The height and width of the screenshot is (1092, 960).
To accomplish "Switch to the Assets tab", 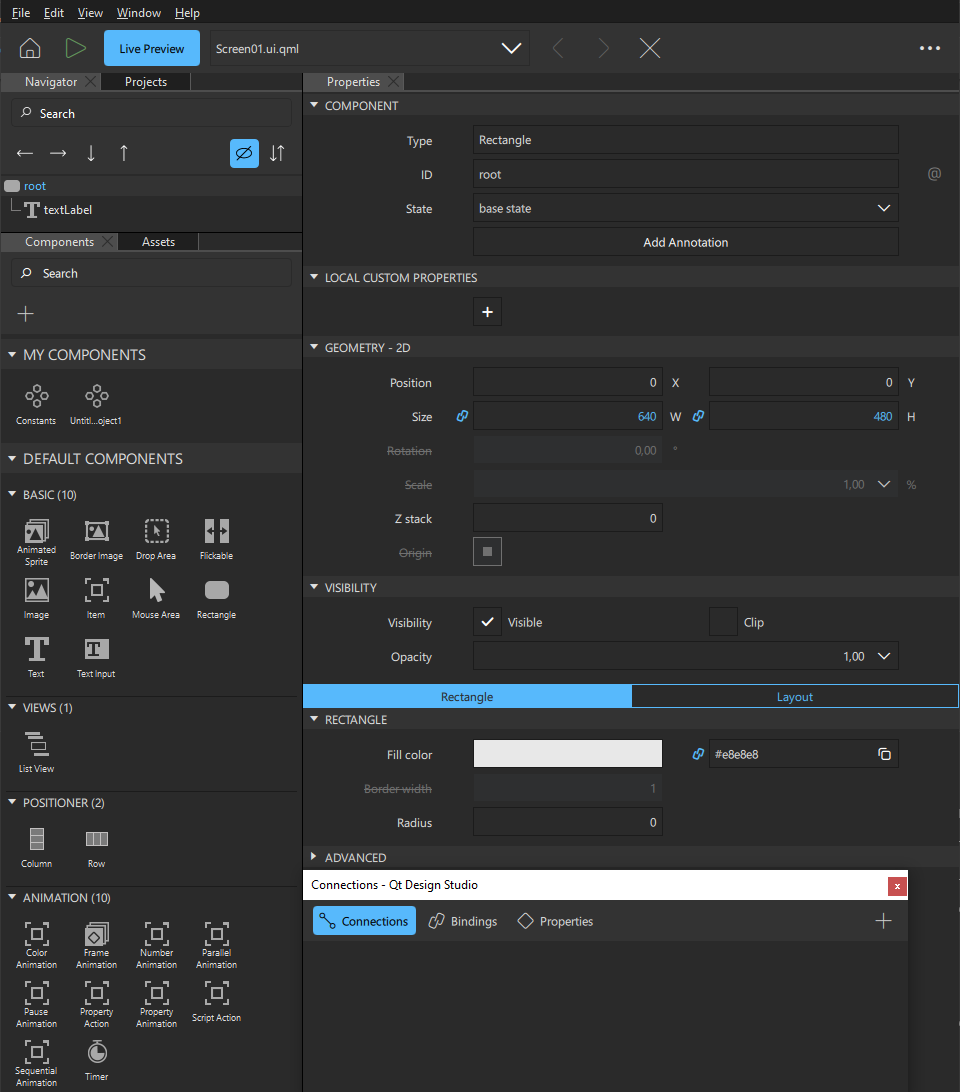I will [156, 241].
